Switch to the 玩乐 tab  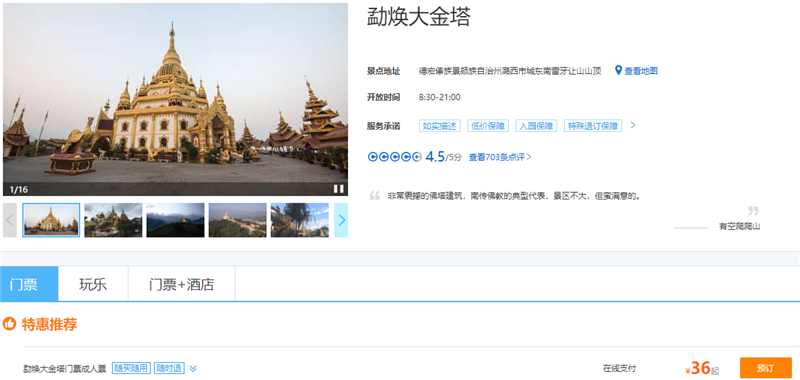93,284
